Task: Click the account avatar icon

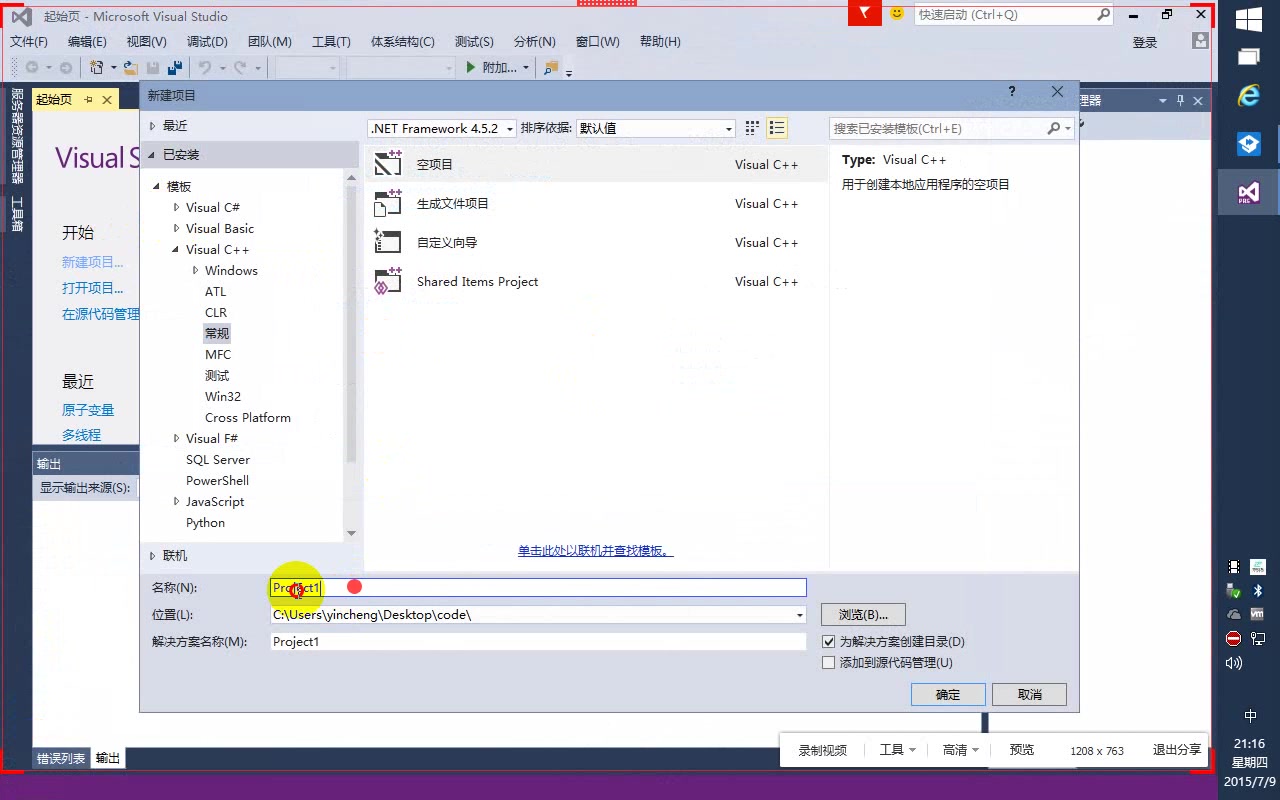Action: (1200, 41)
